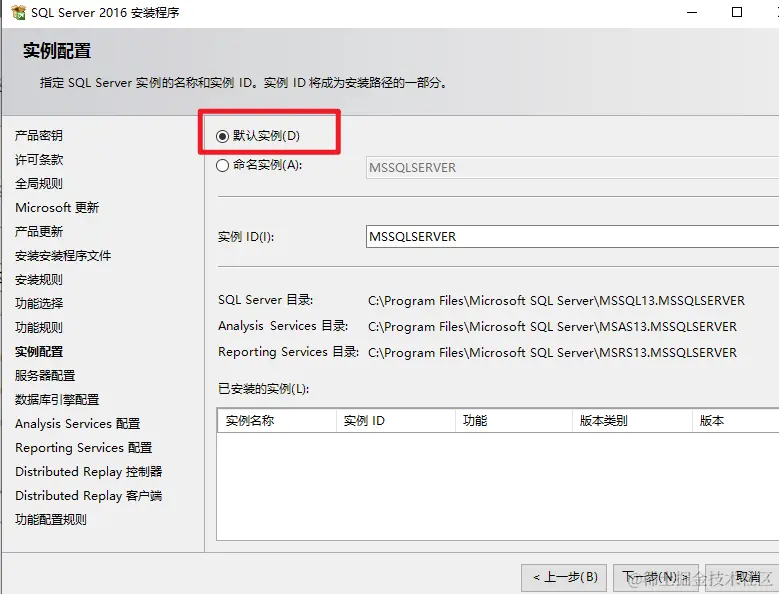Screen dimensions: 779x594
Task: Select the 命名实例(A) radio button
Action: (x=222, y=165)
